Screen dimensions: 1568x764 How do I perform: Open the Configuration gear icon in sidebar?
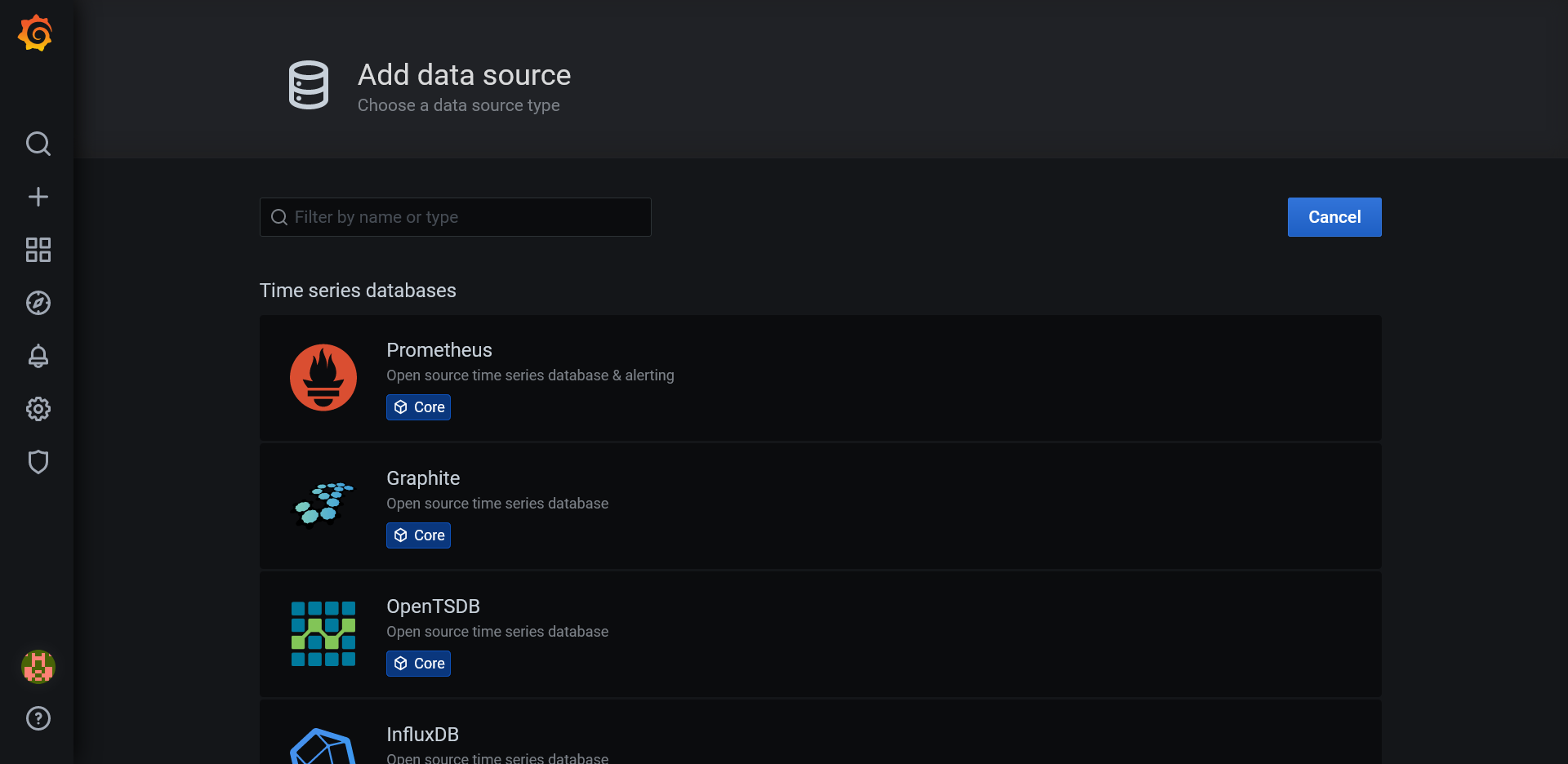click(38, 409)
